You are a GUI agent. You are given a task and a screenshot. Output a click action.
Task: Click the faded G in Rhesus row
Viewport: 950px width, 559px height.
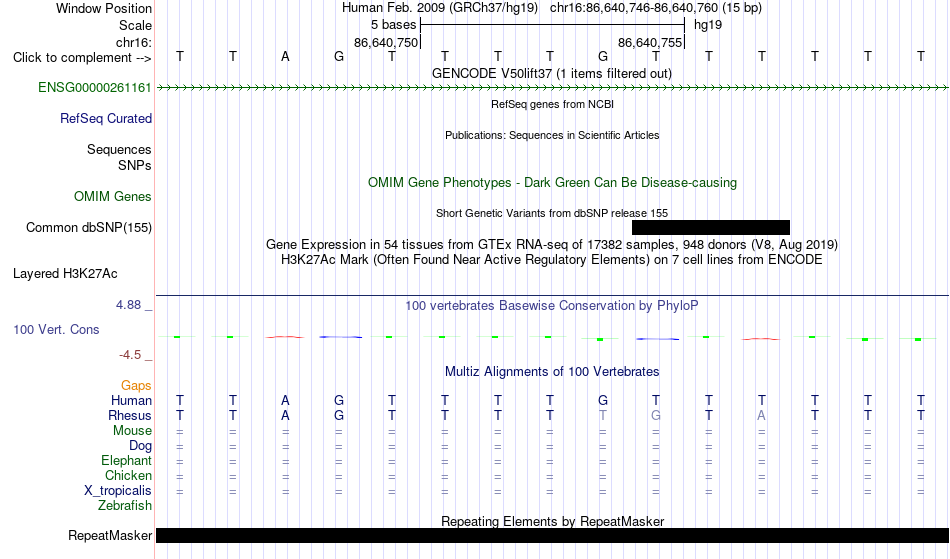(x=656, y=415)
